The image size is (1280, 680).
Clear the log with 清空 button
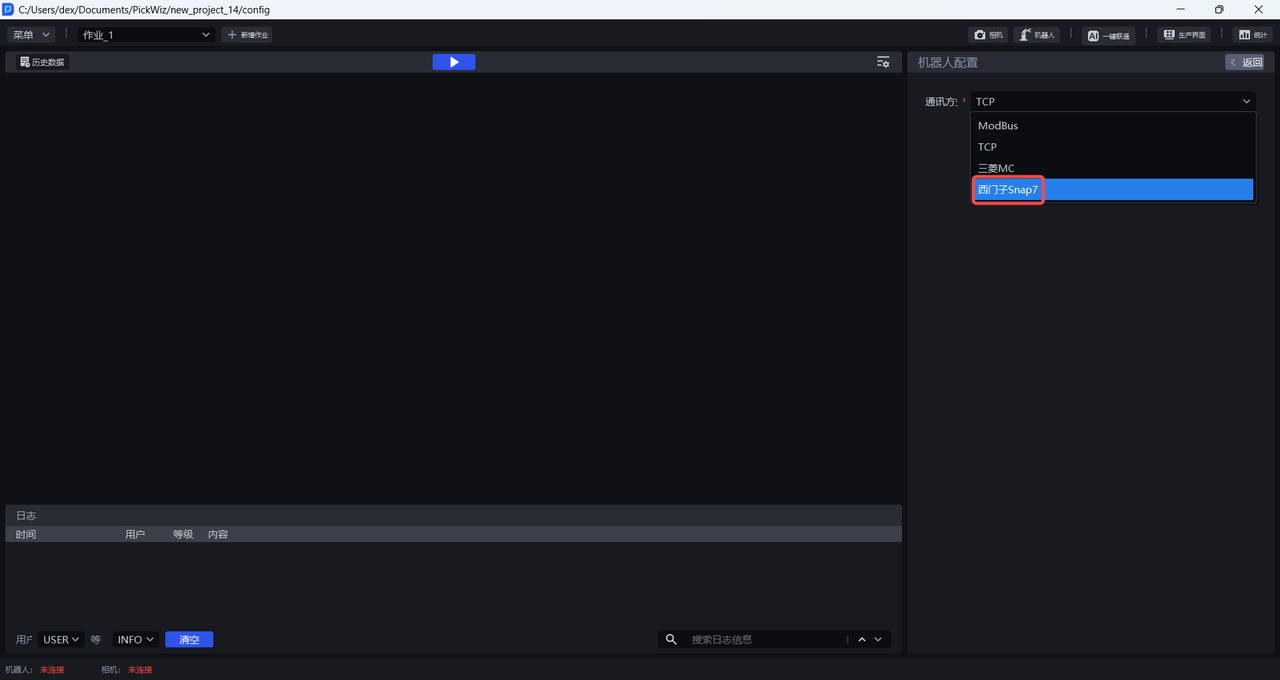click(x=189, y=640)
